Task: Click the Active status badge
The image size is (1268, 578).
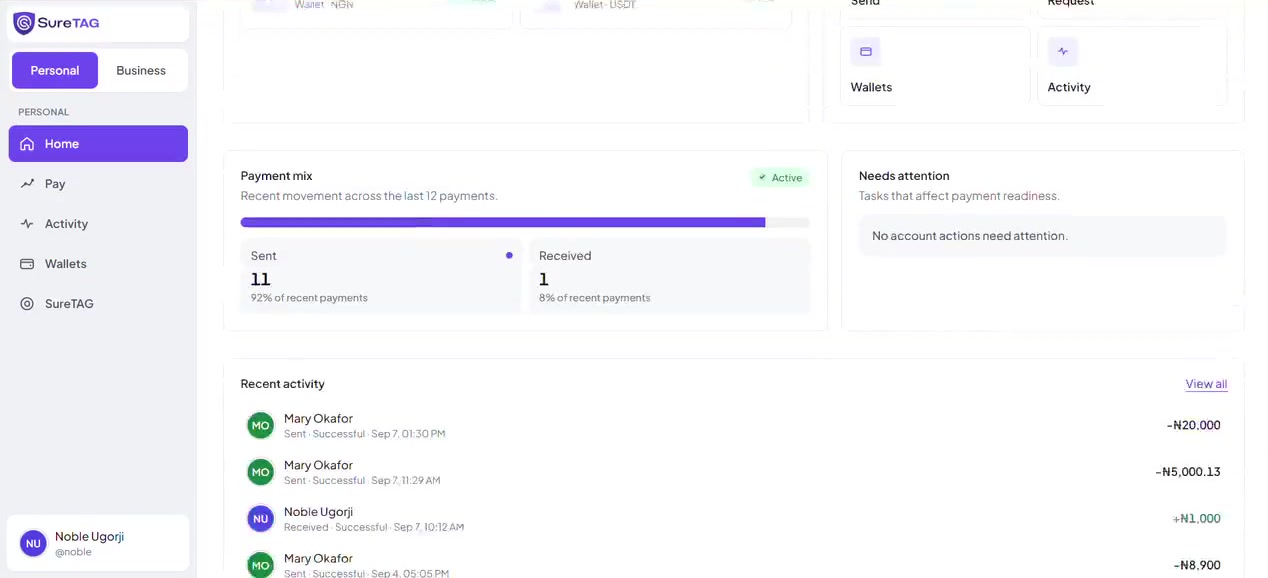Action: coord(780,178)
